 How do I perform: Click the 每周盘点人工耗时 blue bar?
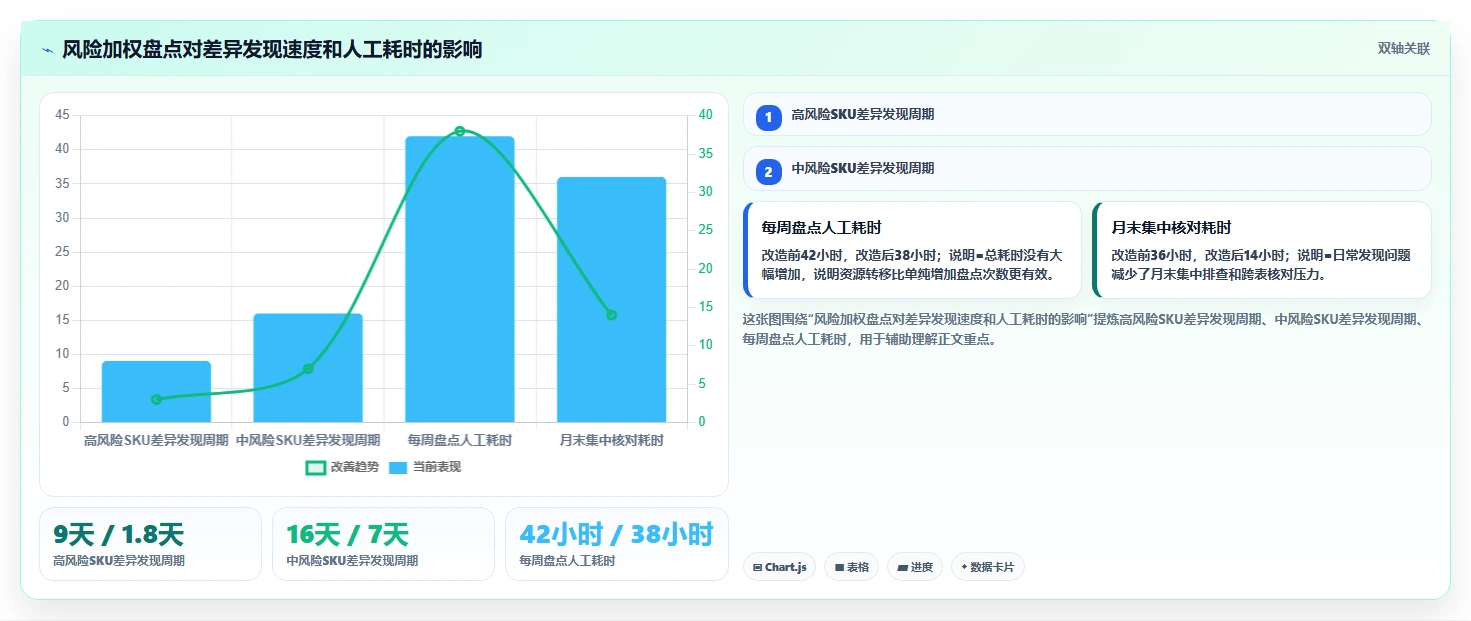pyautogui.click(x=460, y=279)
